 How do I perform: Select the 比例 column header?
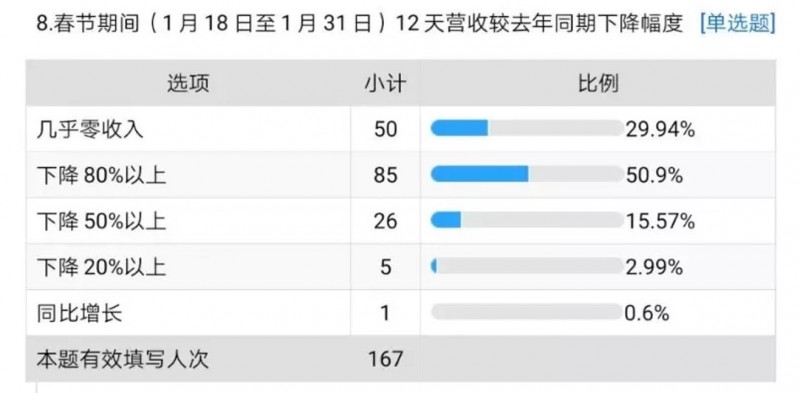tap(598, 83)
